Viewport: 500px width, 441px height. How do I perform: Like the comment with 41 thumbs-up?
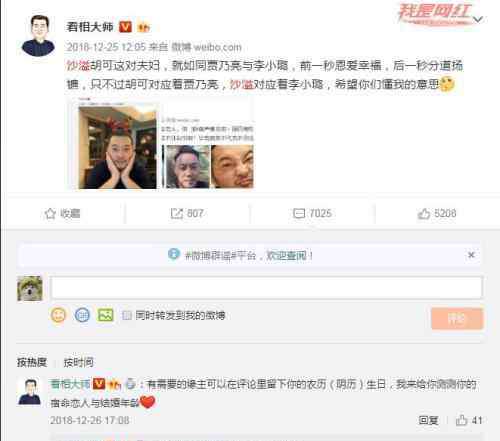point(462,420)
